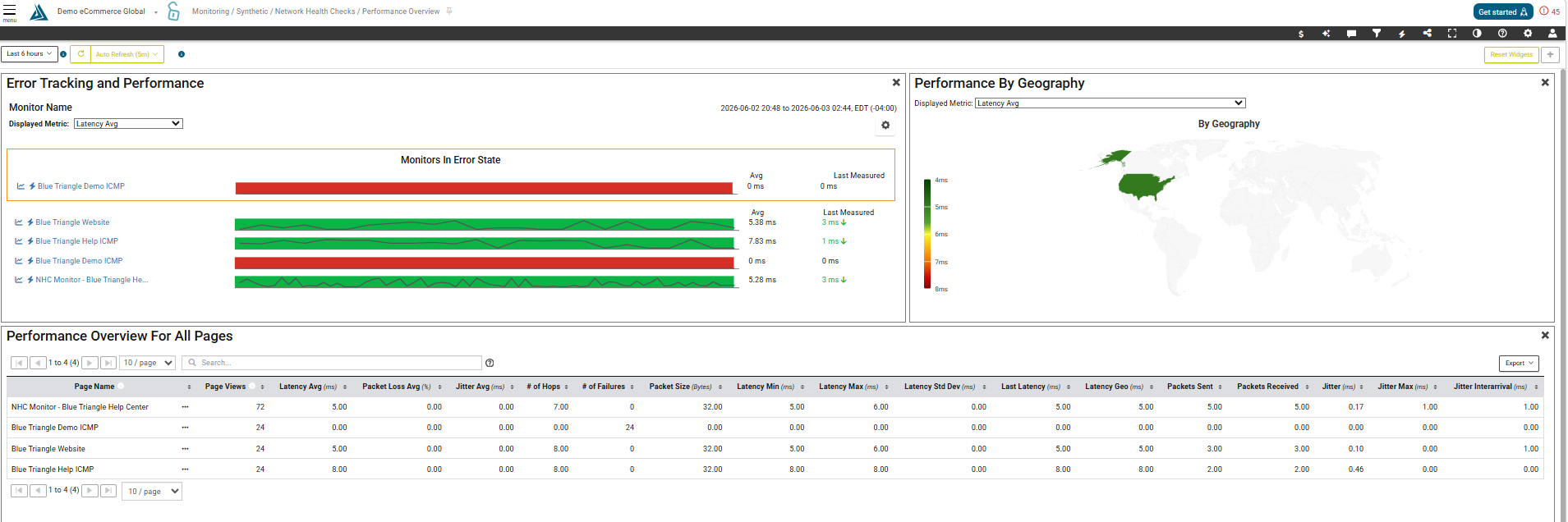
Task: Click the refresh icon button
Action: click(80, 54)
